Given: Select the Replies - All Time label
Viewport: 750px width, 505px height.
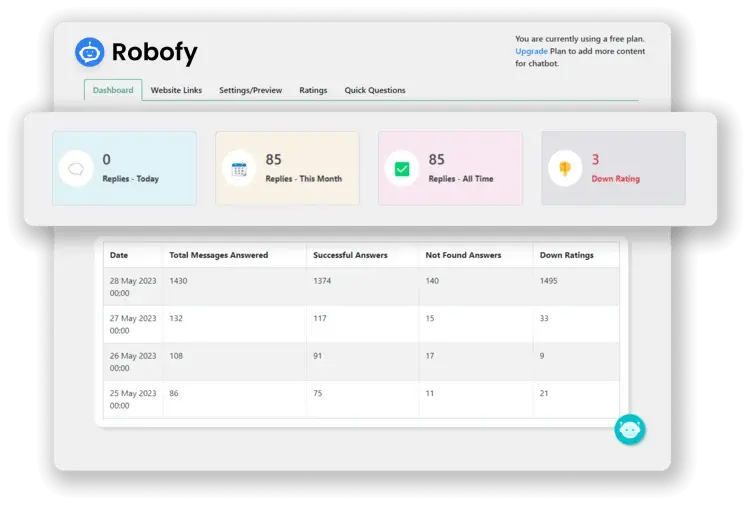Looking at the screenshot, I should click(461, 178).
